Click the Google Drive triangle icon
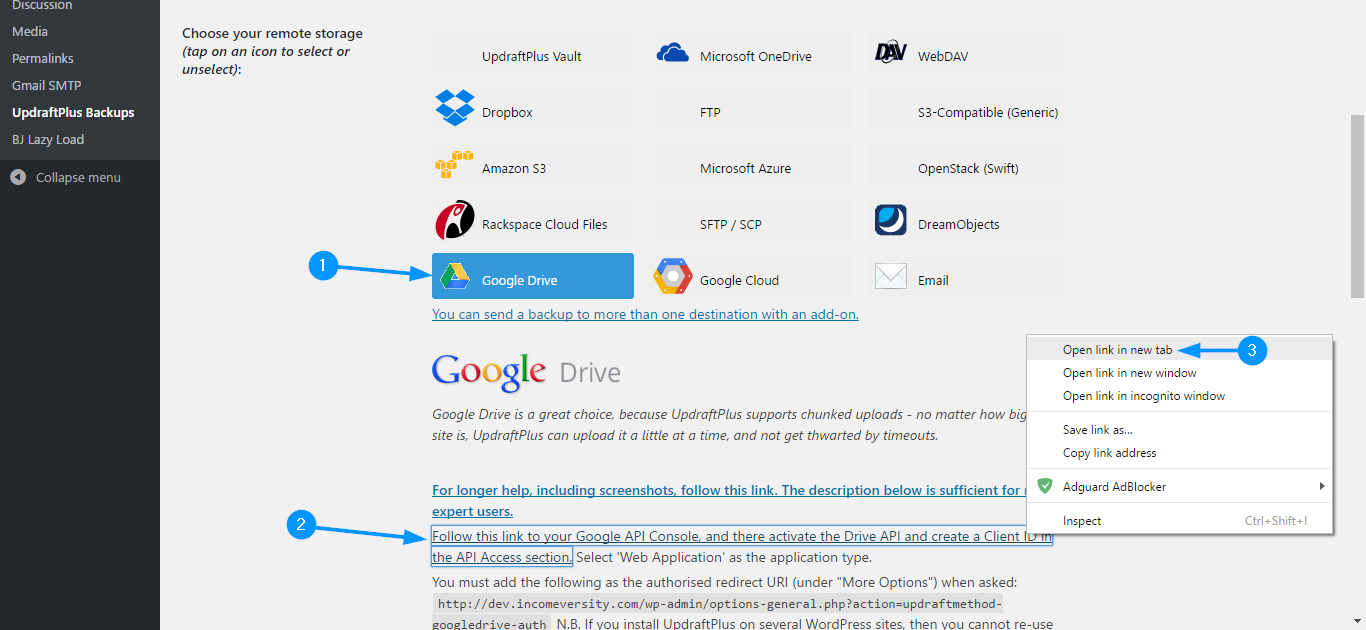Viewport: 1366px width, 630px height. [455, 277]
